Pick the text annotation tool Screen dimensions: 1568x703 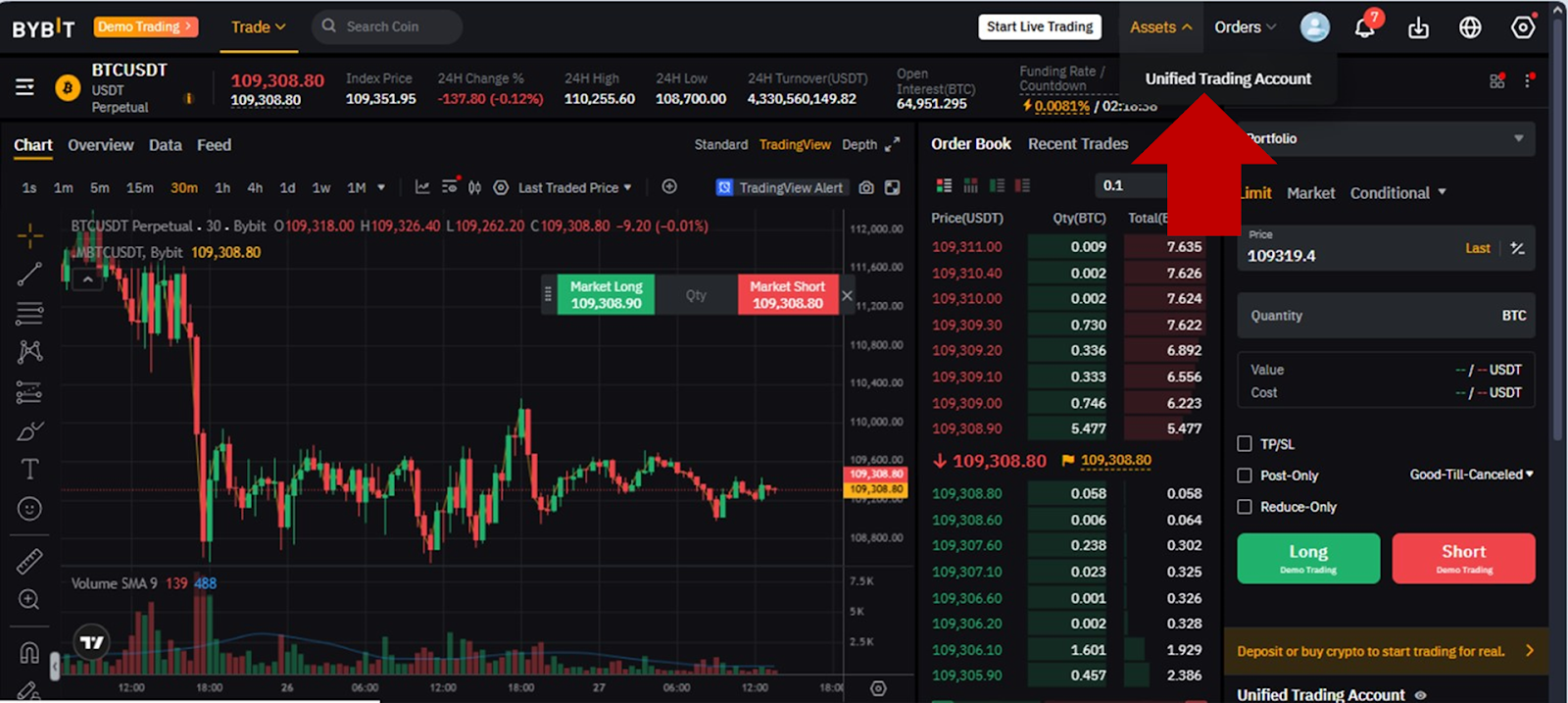click(x=29, y=470)
